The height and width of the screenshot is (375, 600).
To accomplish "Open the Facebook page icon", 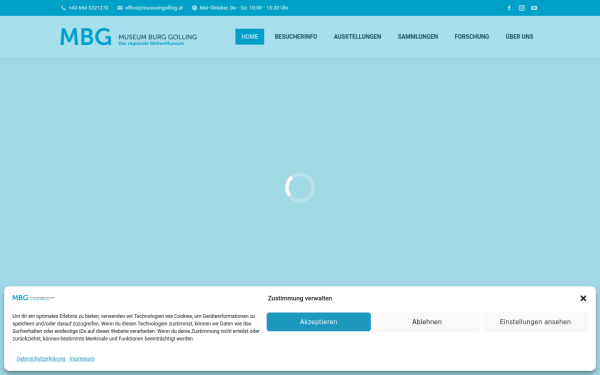I will pos(509,8).
